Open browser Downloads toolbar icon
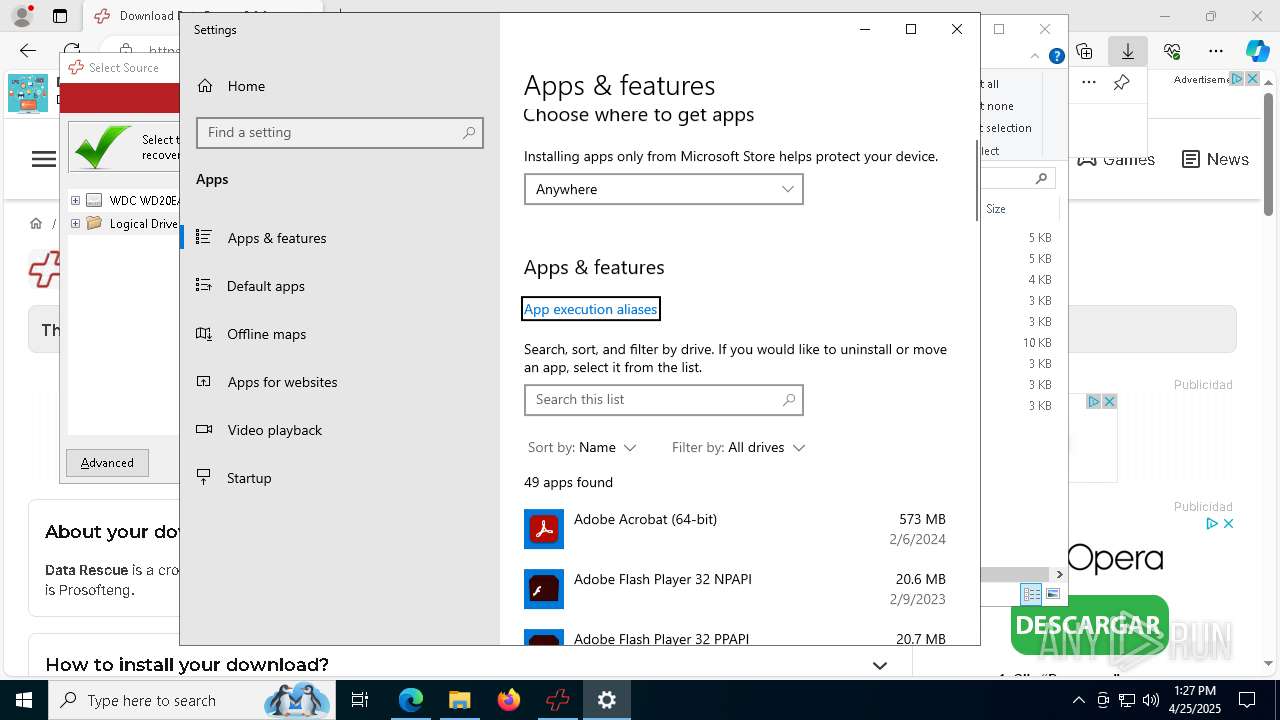This screenshot has width=1280, height=720. point(1128,50)
